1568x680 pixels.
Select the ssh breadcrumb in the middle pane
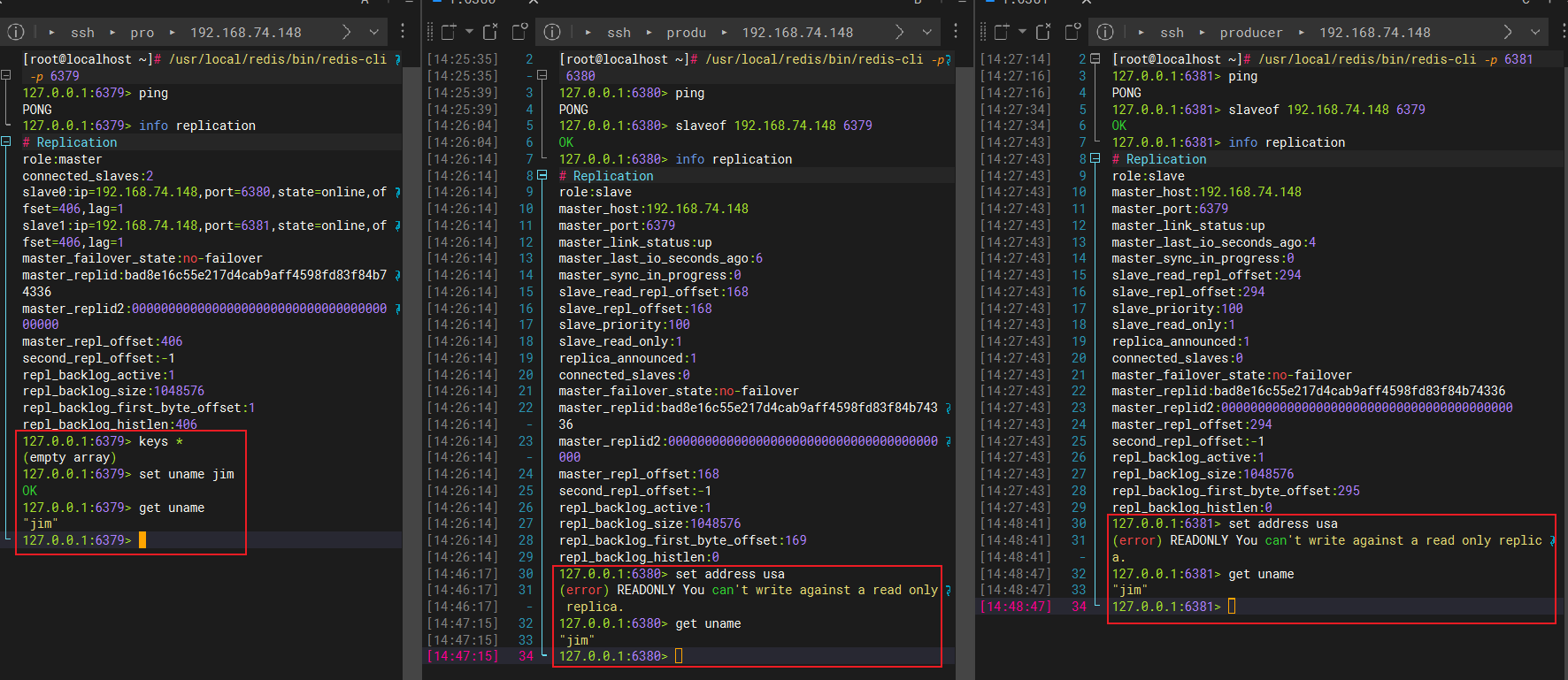619,33
